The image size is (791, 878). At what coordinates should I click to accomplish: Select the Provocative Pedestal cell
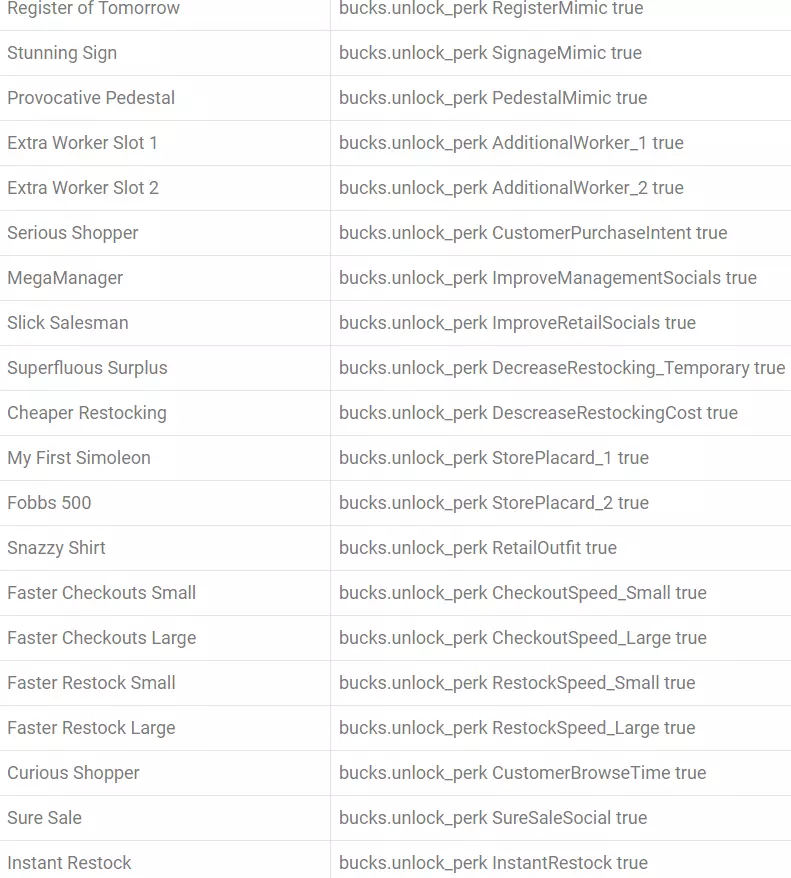click(x=91, y=98)
